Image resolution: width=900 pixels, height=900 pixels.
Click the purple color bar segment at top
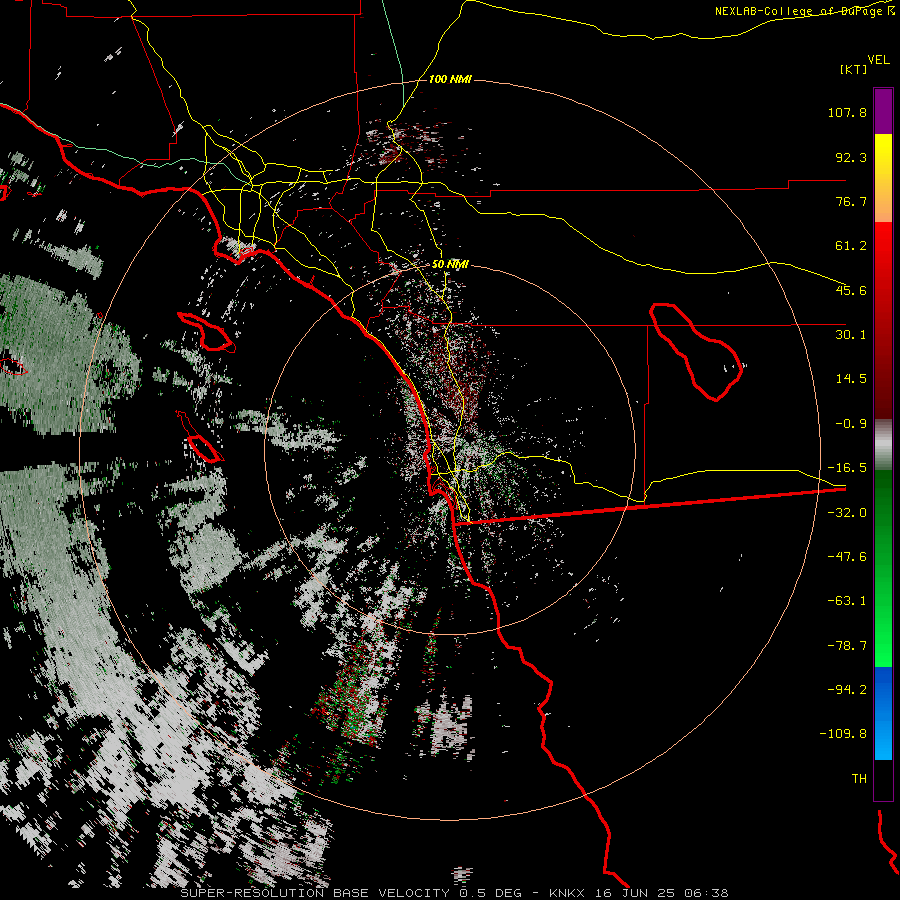pyautogui.click(x=883, y=111)
